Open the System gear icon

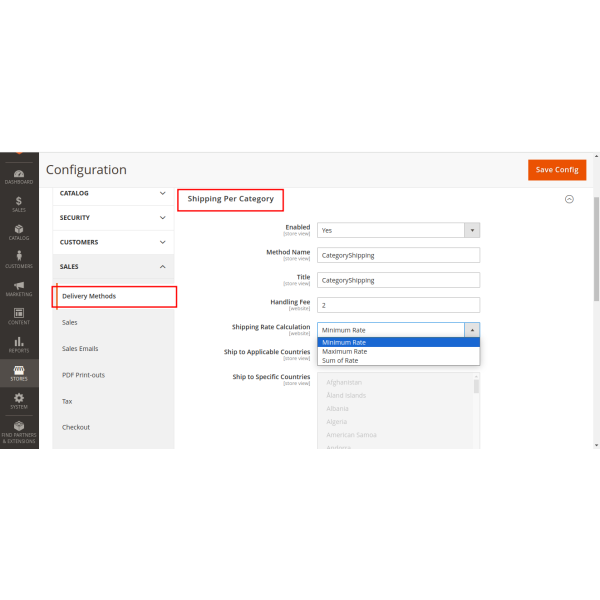click(19, 400)
